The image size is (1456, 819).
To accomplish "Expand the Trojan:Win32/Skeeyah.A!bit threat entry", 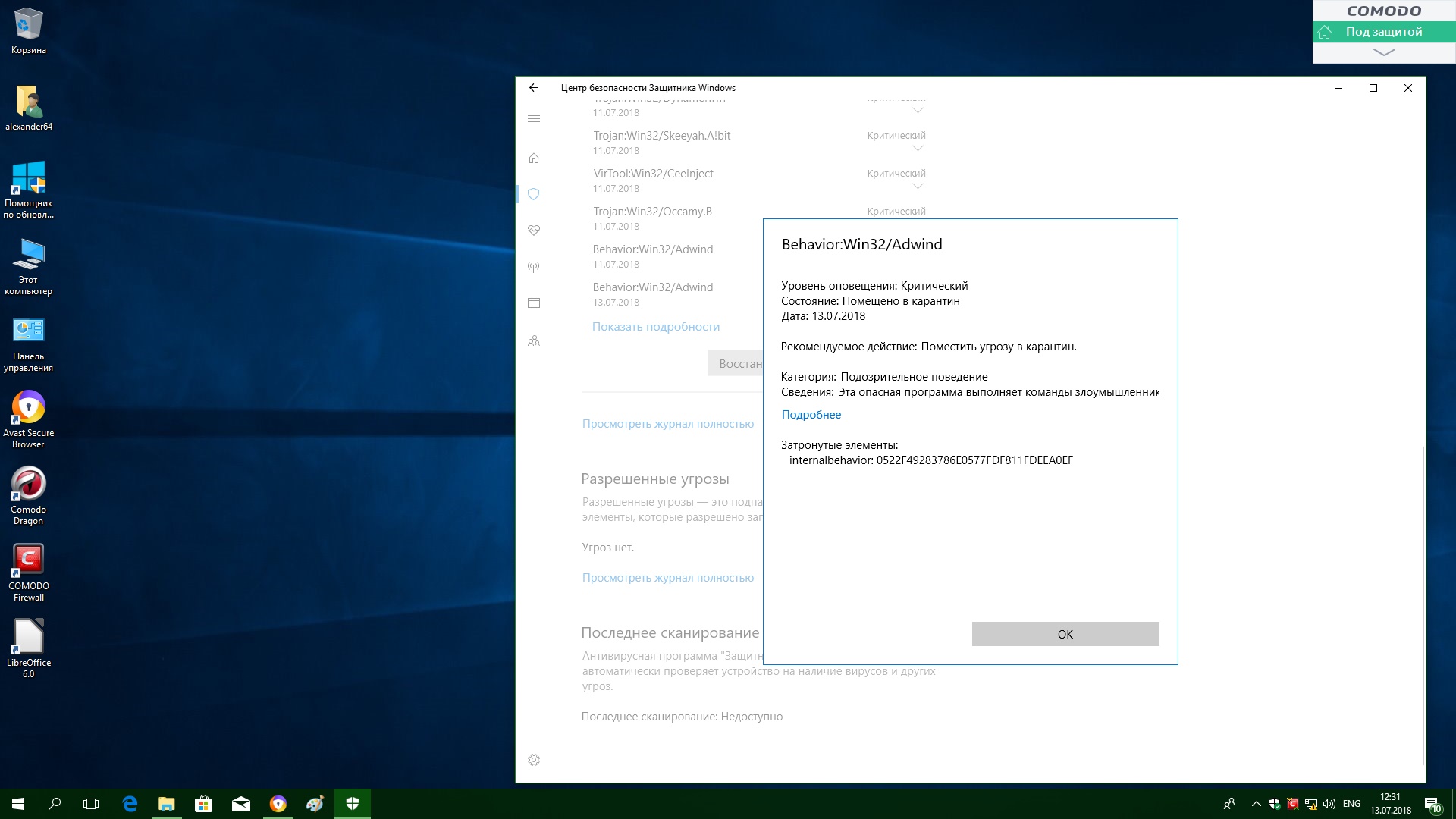I will 918,149.
